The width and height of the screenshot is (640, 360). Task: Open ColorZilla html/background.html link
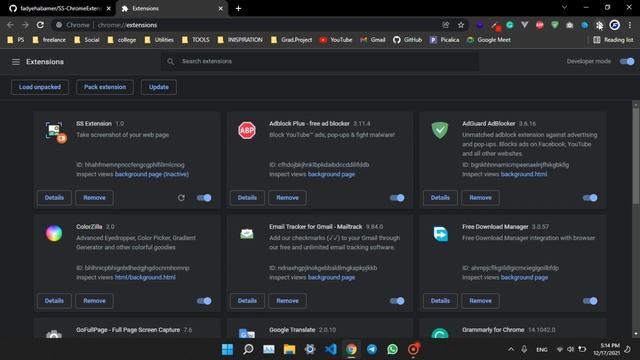click(x=145, y=278)
